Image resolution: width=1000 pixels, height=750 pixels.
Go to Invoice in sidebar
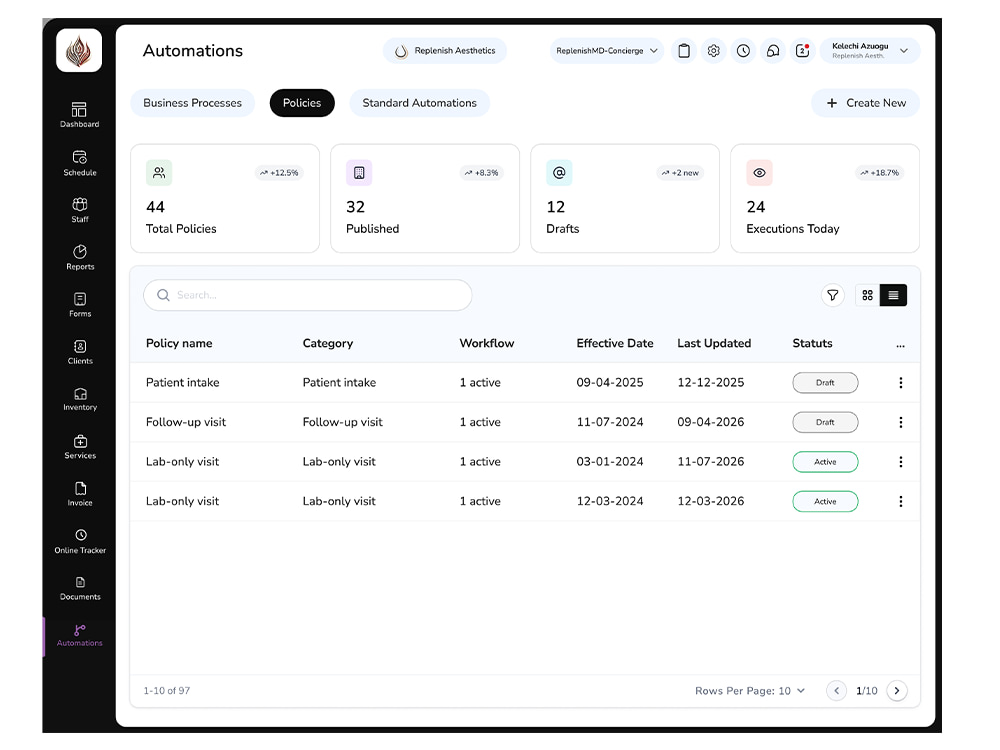coord(80,494)
